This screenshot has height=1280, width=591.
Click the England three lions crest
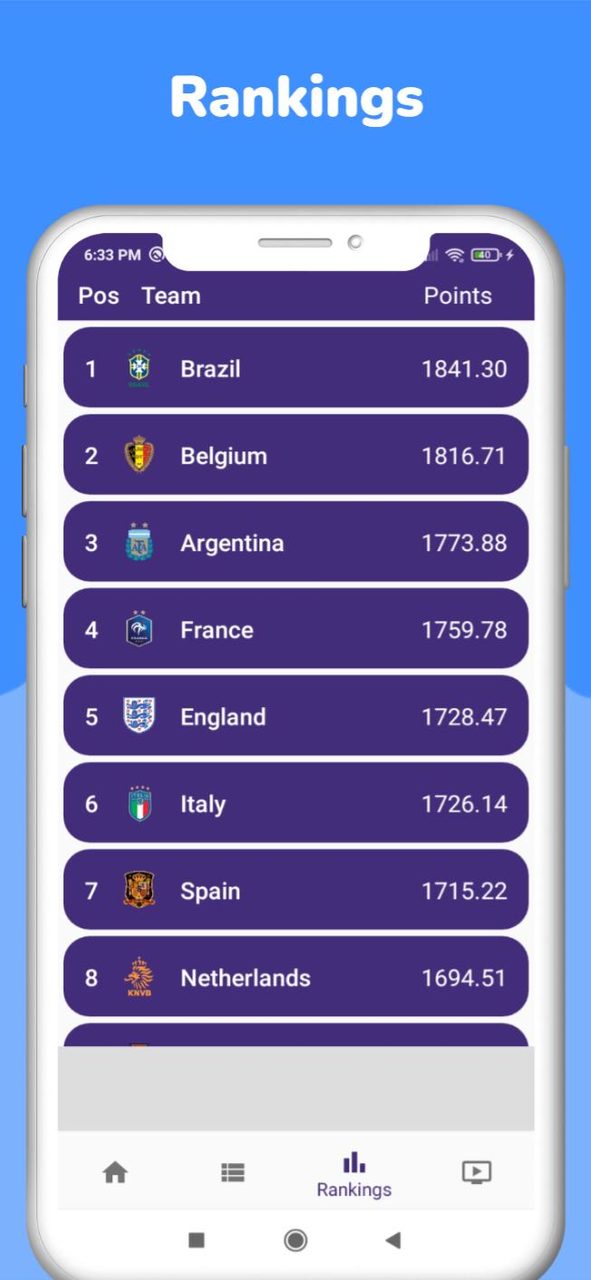coord(139,716)
